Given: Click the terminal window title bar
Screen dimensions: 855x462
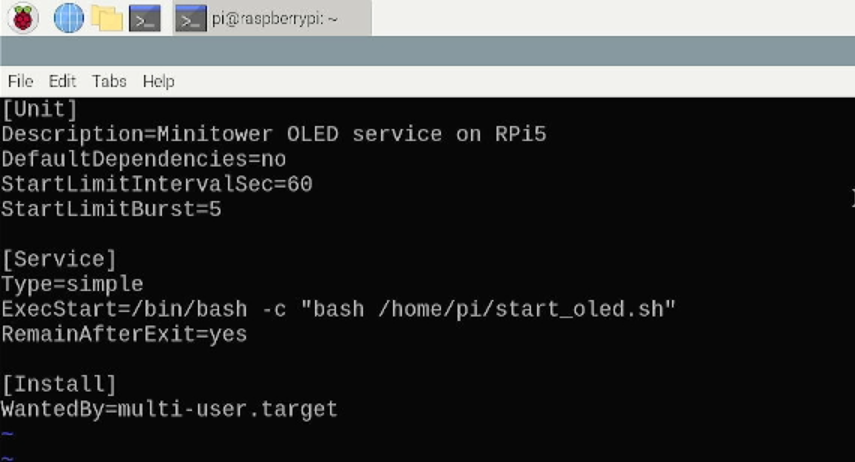Looking at the screenshot, I should tap(428, 51).
